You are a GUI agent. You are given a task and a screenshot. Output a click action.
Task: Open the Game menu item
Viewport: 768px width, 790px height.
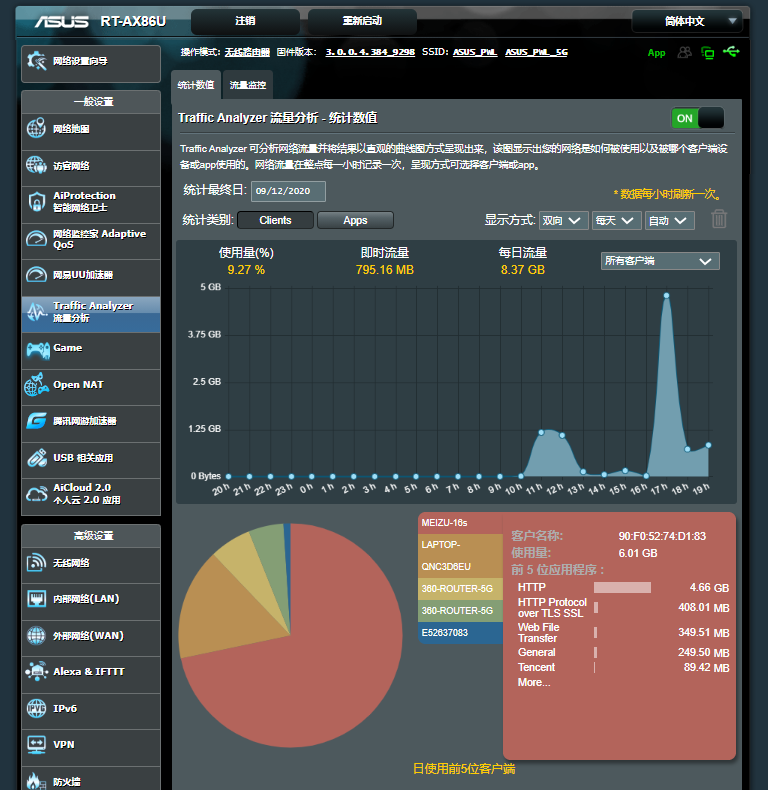click(x=91, y=350)
